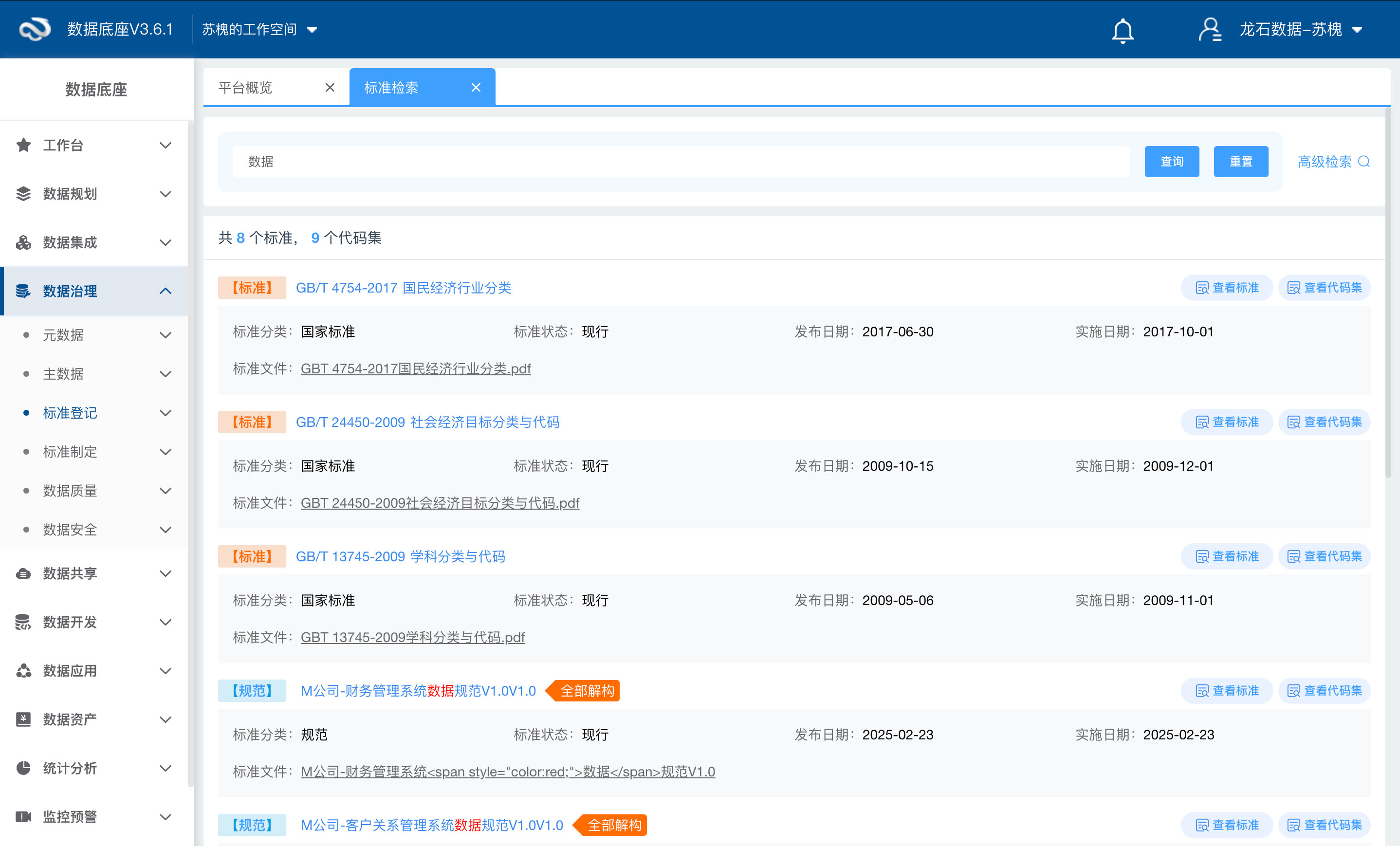Click the user avatar icon

(x=1210, y=30)
